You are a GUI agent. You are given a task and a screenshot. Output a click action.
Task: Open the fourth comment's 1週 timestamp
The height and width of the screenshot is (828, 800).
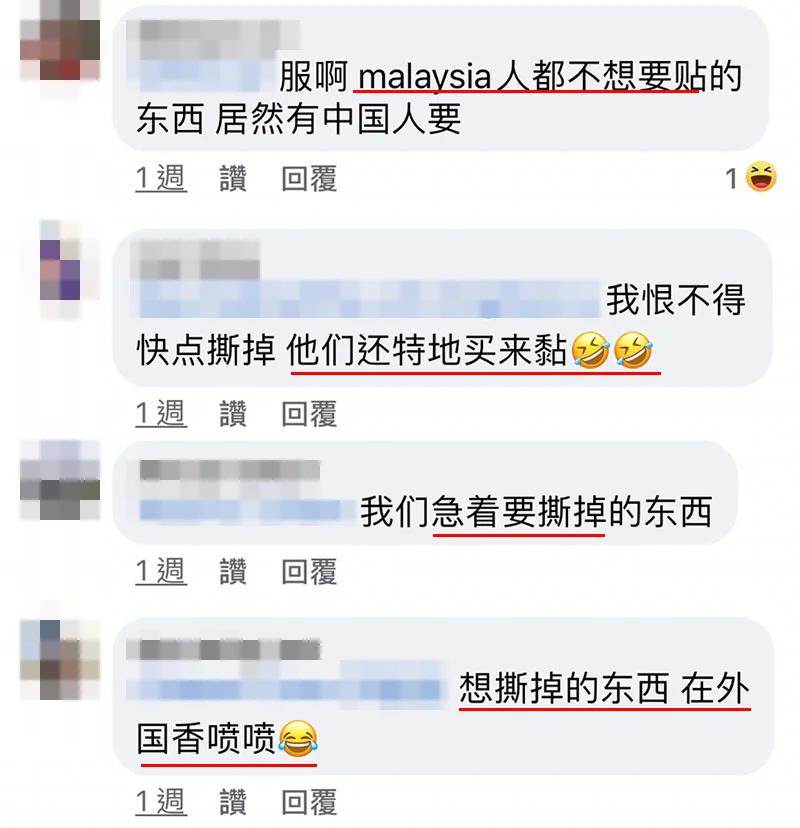(x=161, y=802)
